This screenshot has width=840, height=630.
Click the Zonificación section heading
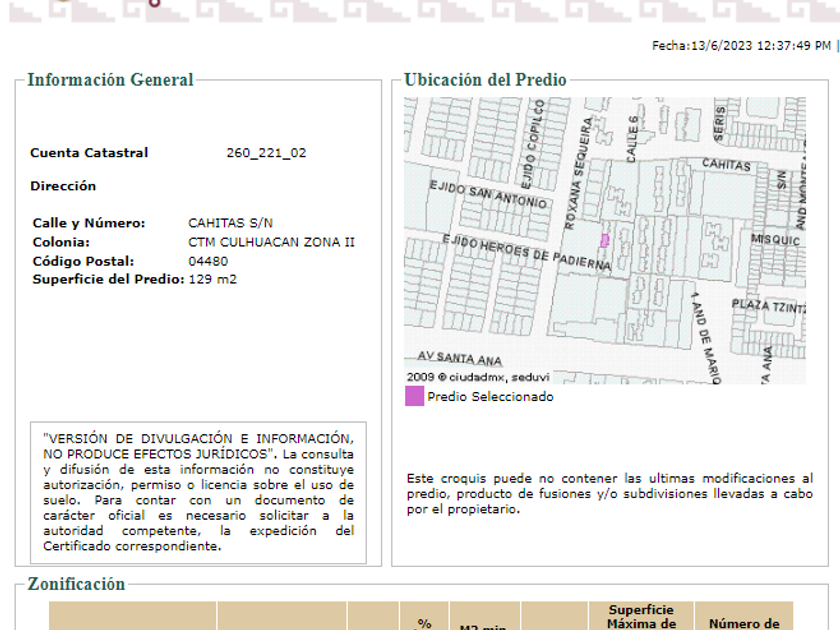click(76, 584)
